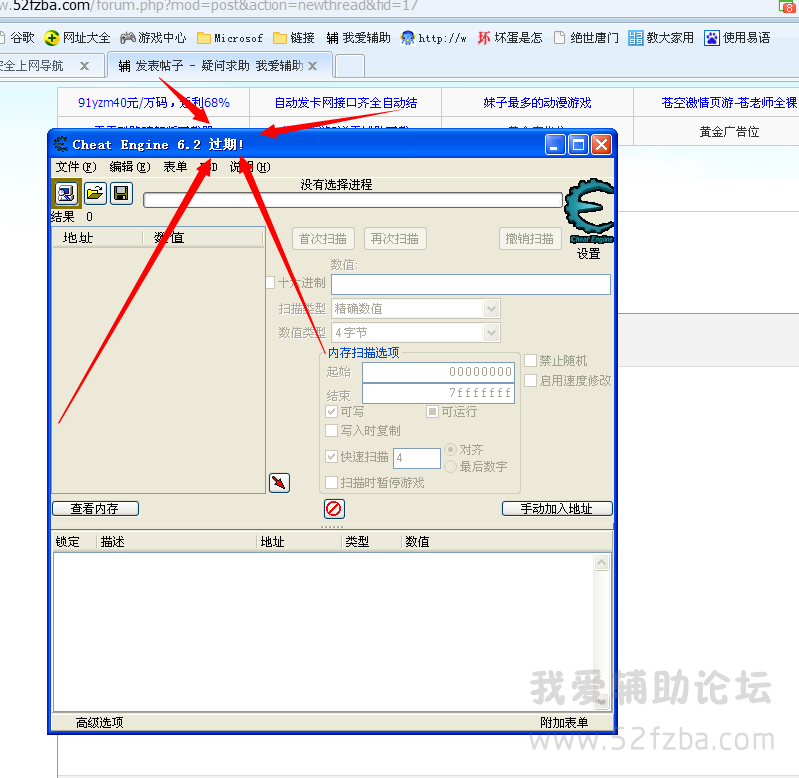The image size is (799, 778).
Task: Open the process selector computer icon
Action: pos(66,194)
